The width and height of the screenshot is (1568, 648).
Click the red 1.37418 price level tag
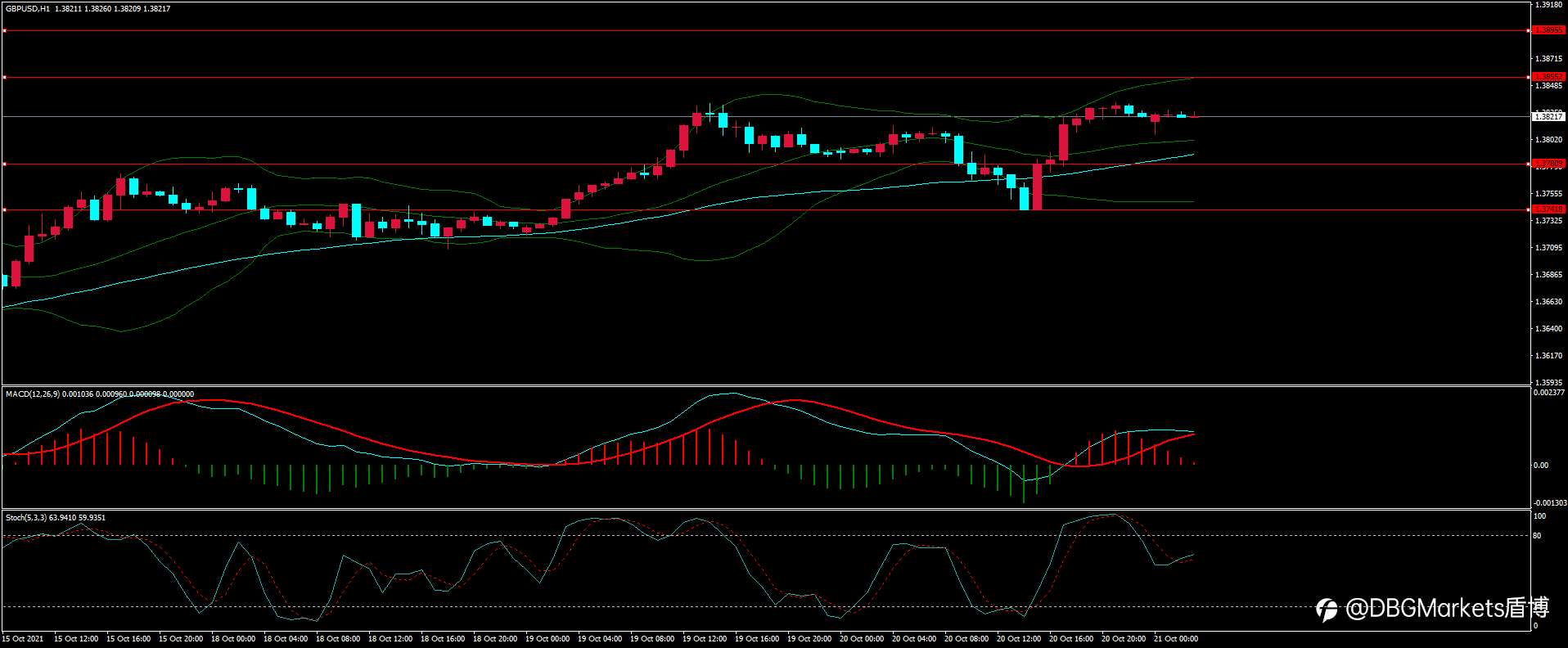click(x=1548, y=209)
